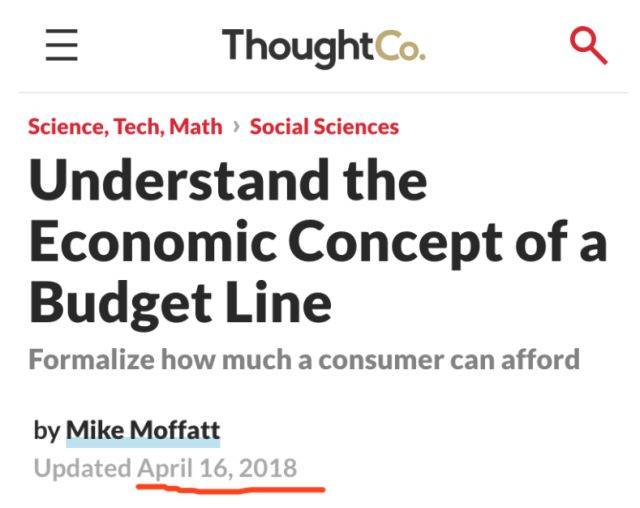
Task: Go to ThoughtCo homepage via logo
Action: (324, 47)
